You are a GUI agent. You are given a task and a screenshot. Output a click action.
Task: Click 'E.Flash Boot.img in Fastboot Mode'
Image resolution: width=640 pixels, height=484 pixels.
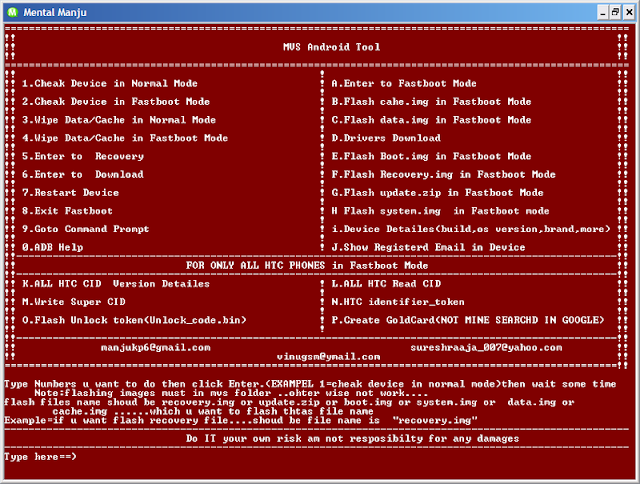431,156
